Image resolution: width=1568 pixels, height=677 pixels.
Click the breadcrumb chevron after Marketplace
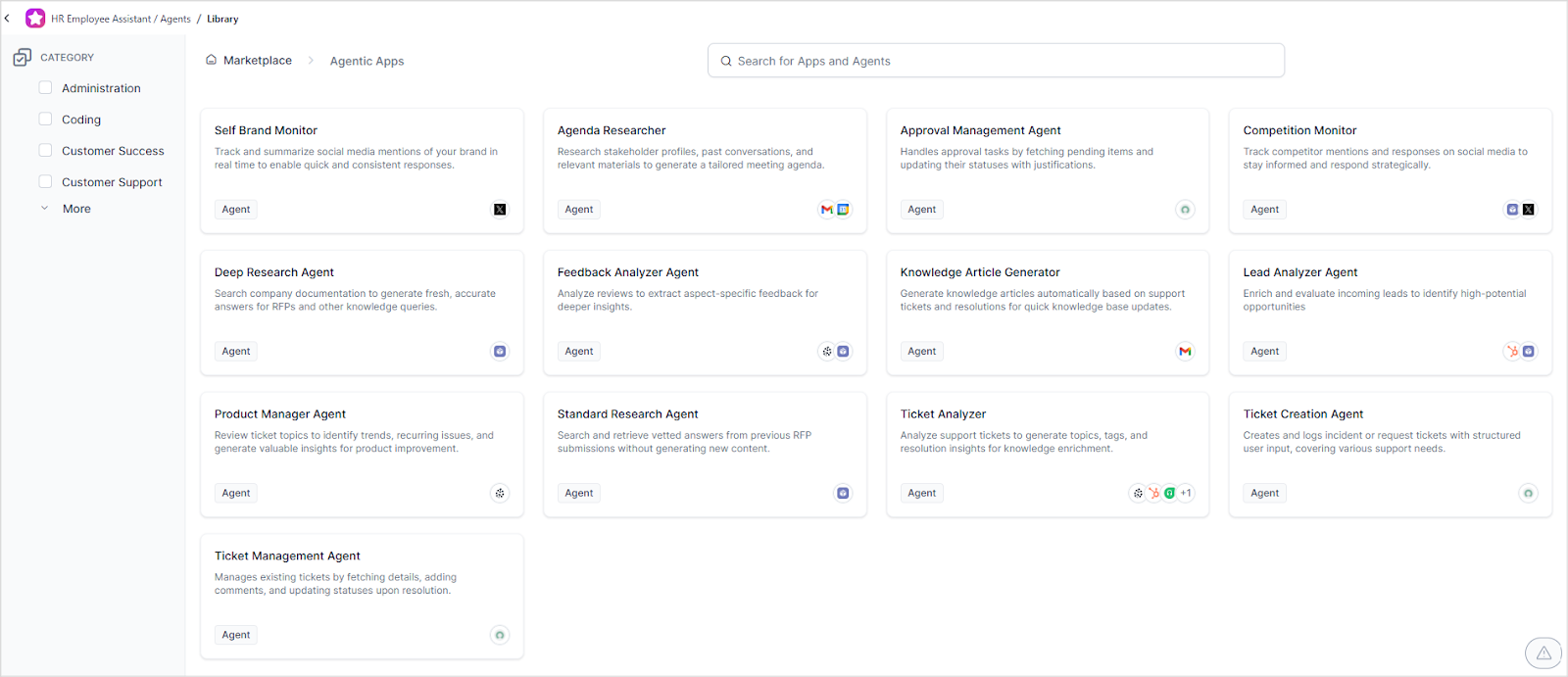(x=311, y=61)
